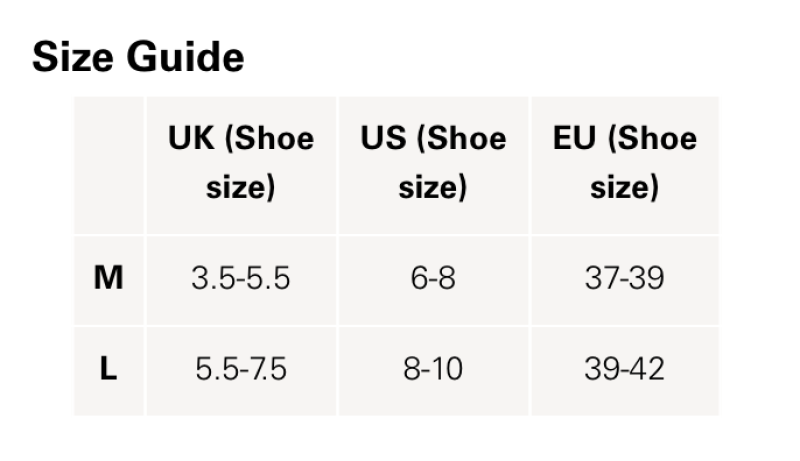Click the US (Shoe size) column header
800x461 pixels.
point(433,163)
